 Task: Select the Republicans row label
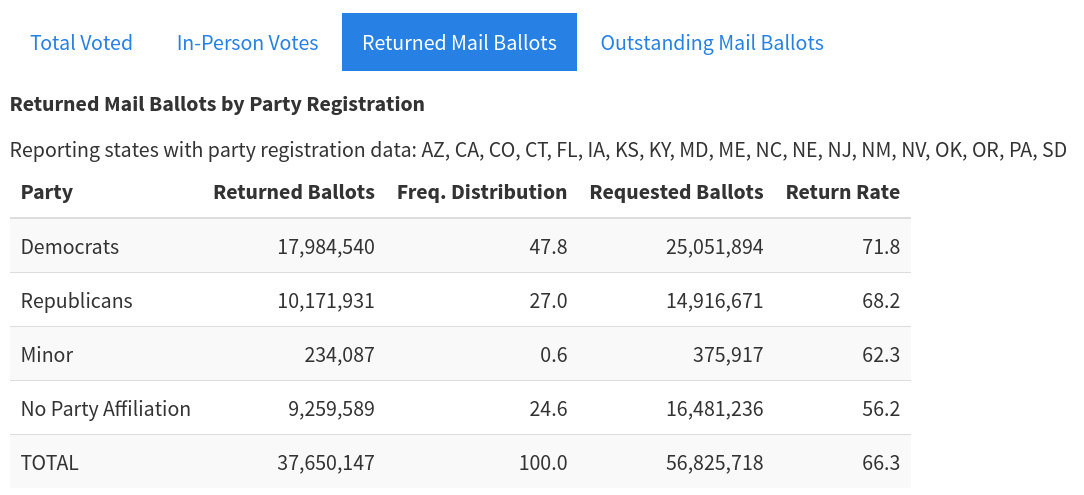(76, 300)
